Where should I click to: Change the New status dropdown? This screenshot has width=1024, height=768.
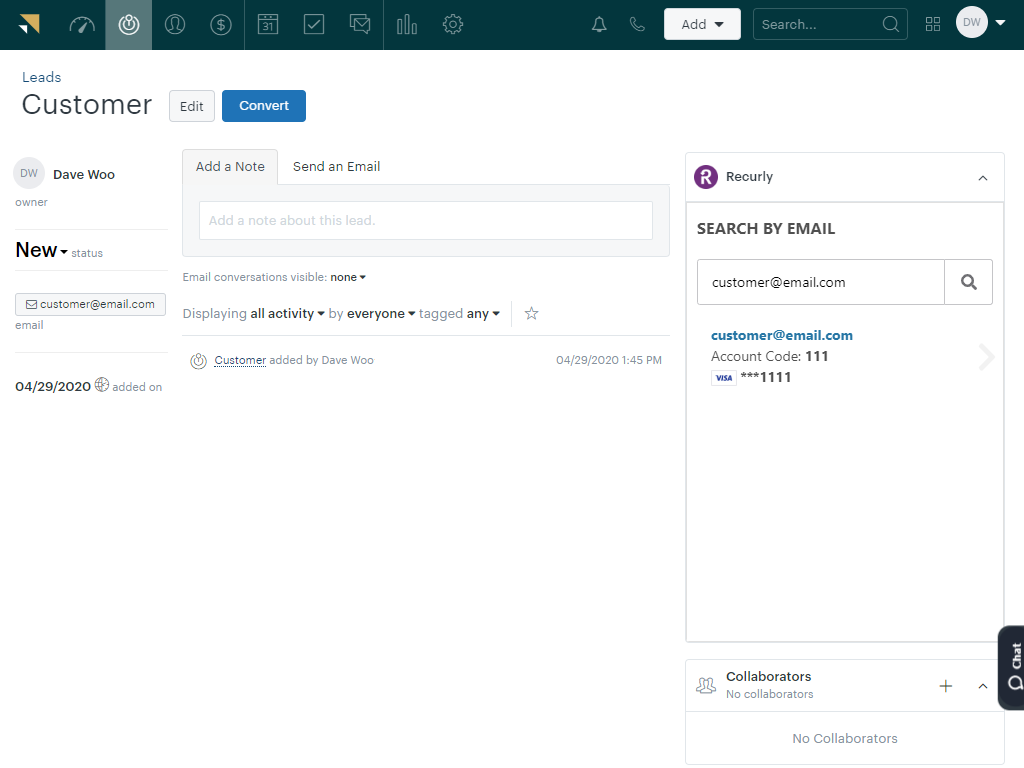pos(42,251)
